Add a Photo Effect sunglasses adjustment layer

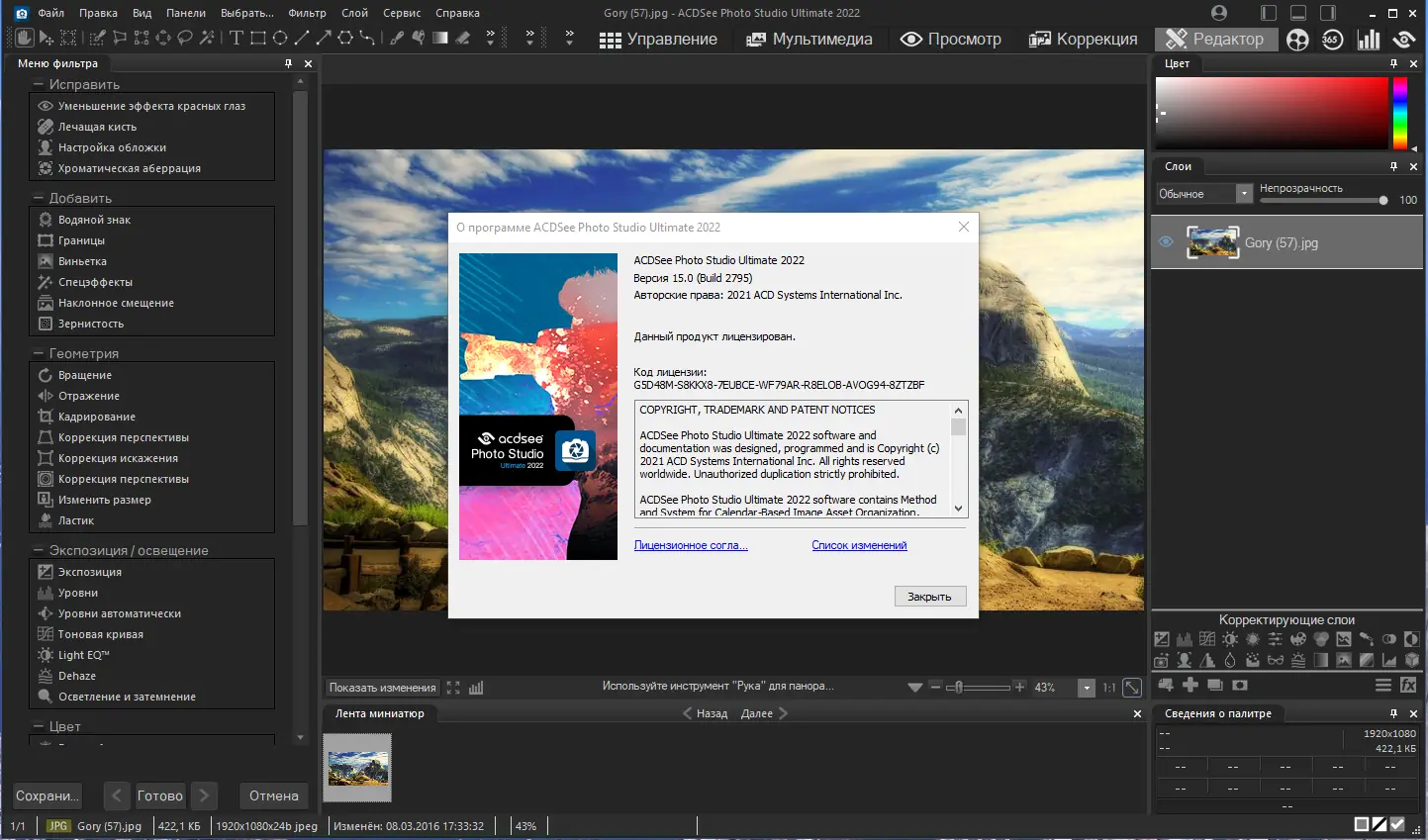[1275, 660]
